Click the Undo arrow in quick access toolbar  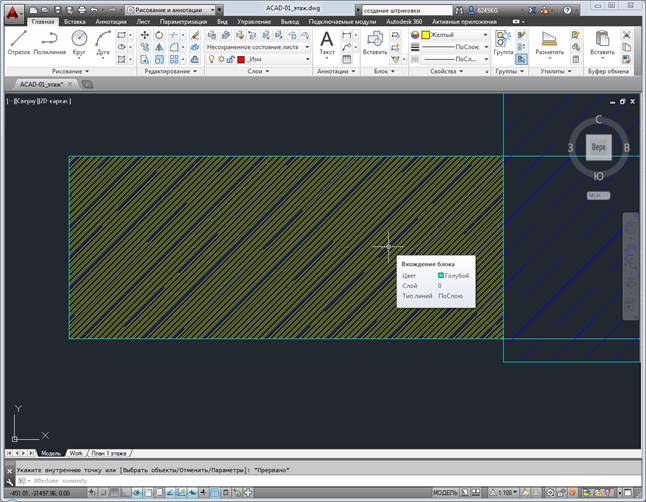pos(94,10)
